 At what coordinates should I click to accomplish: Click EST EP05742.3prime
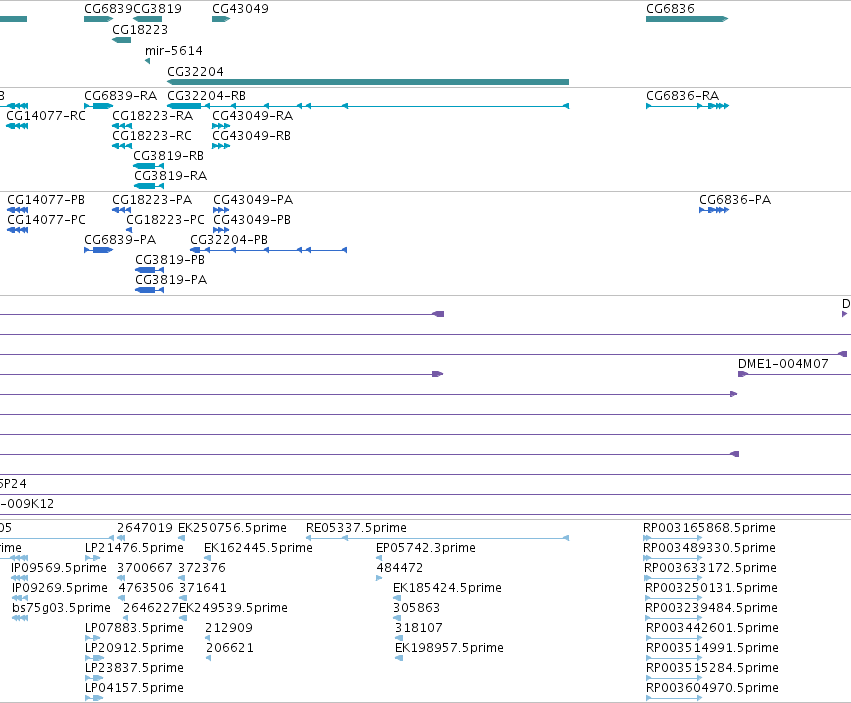(x=379, y=558)
